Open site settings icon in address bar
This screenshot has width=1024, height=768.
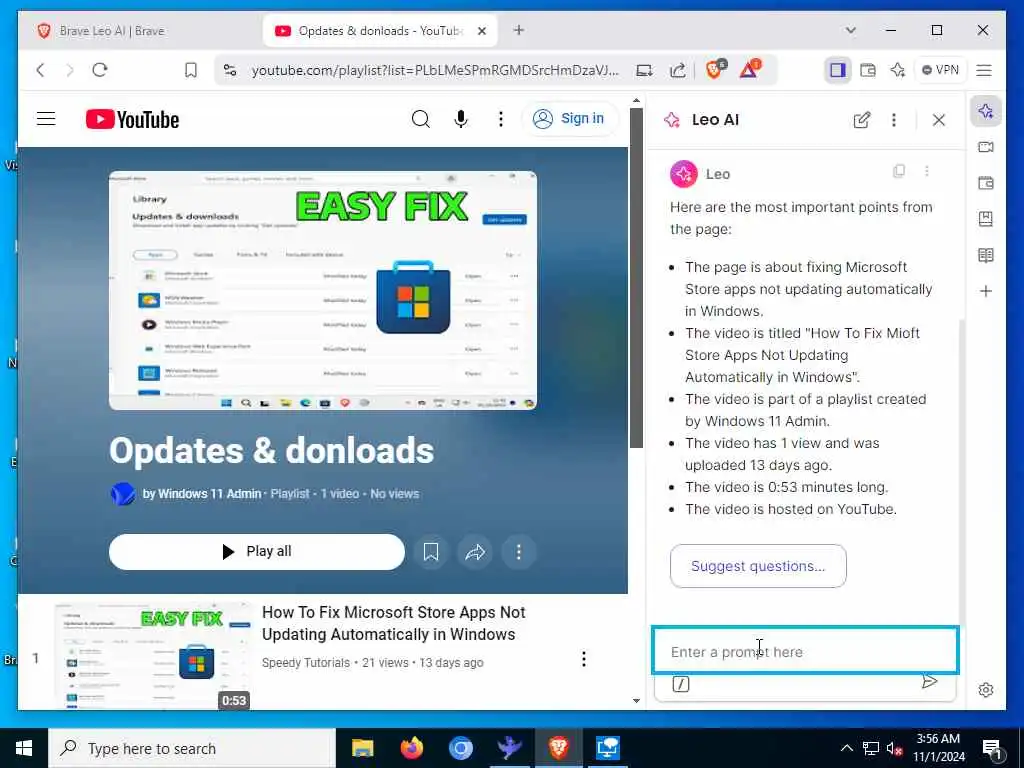230,70
